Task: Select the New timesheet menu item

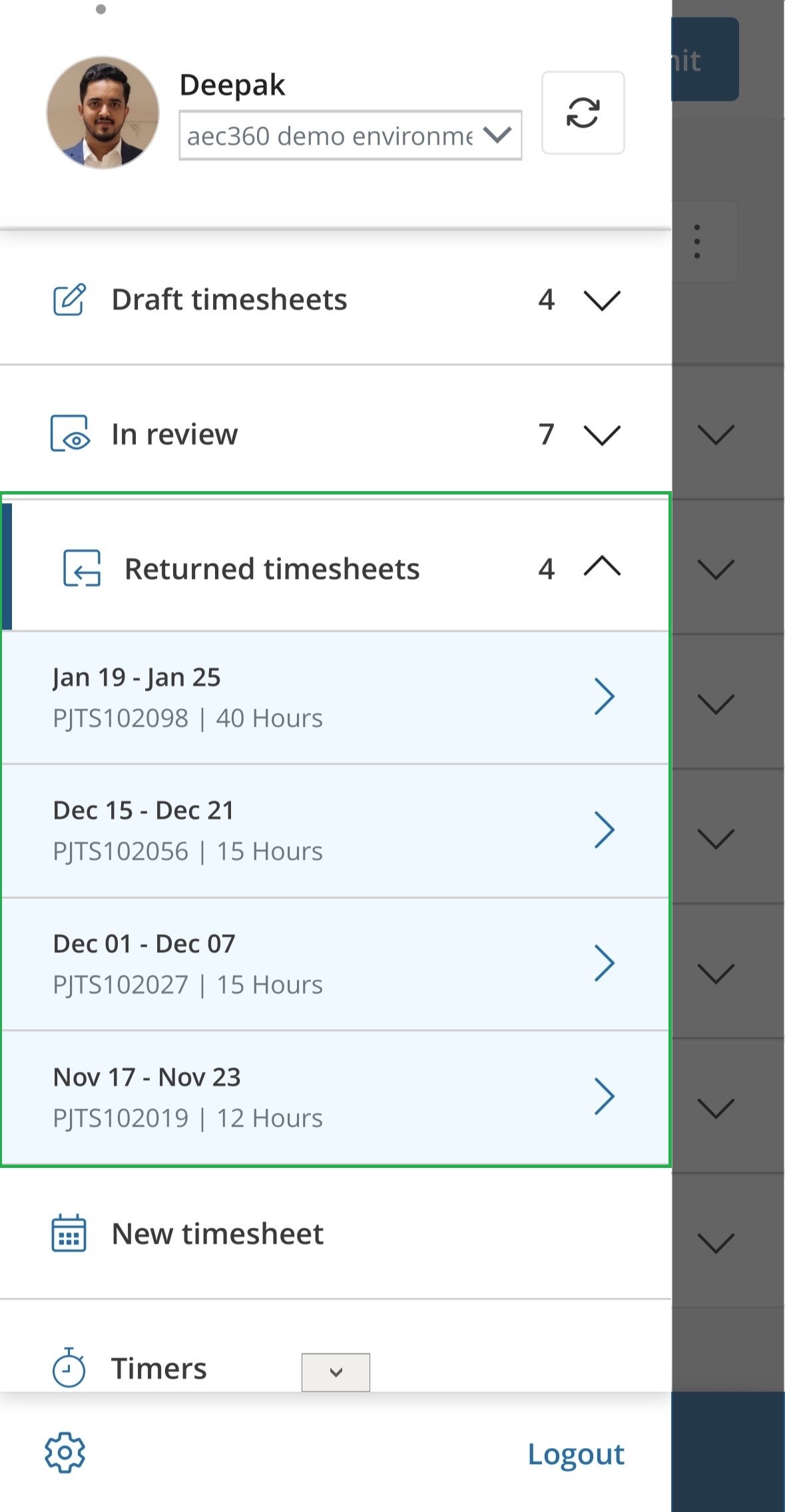Action: coord(217,1234)
